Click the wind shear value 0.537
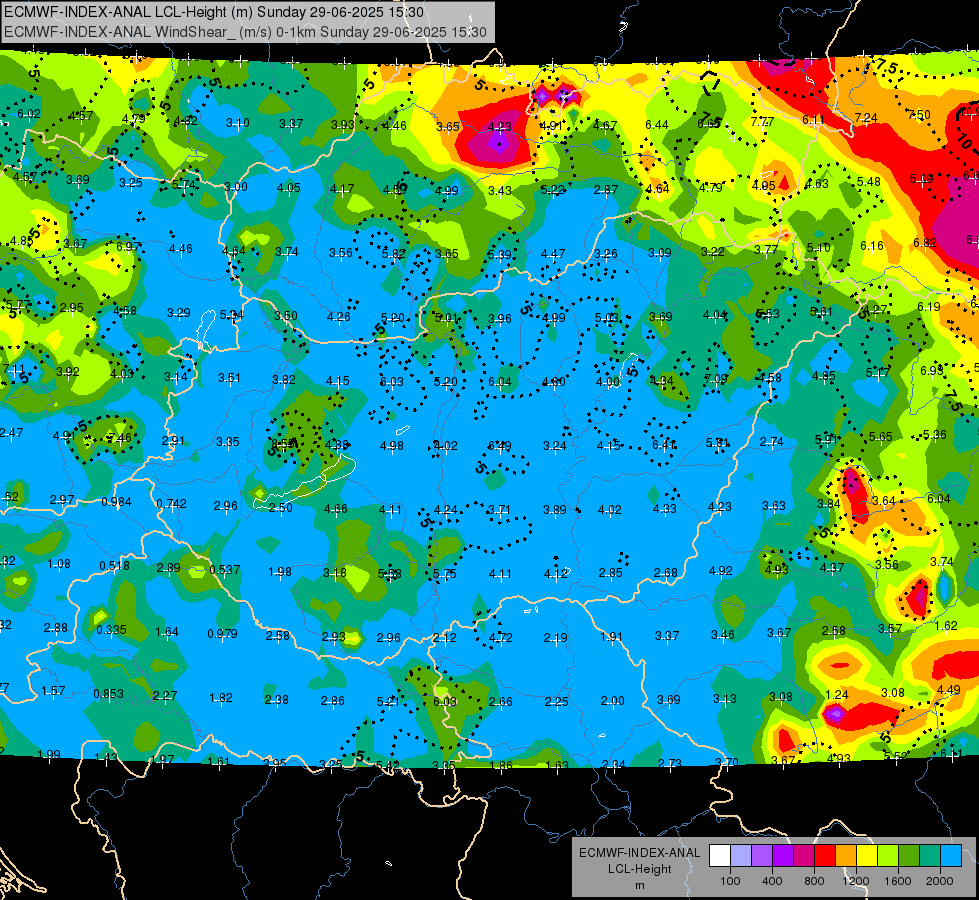Viewport: 979px width, 900px height. [225, 570]
